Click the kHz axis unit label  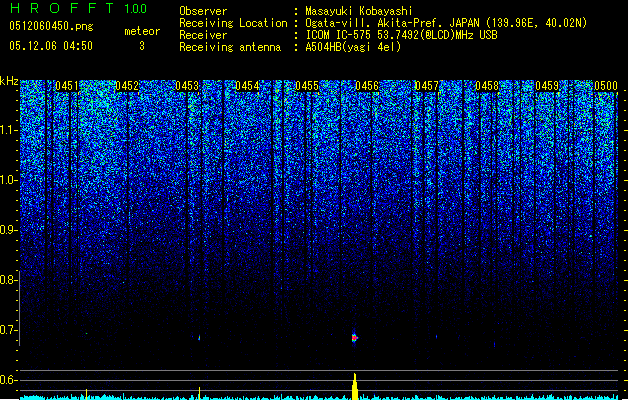(9, 81)
